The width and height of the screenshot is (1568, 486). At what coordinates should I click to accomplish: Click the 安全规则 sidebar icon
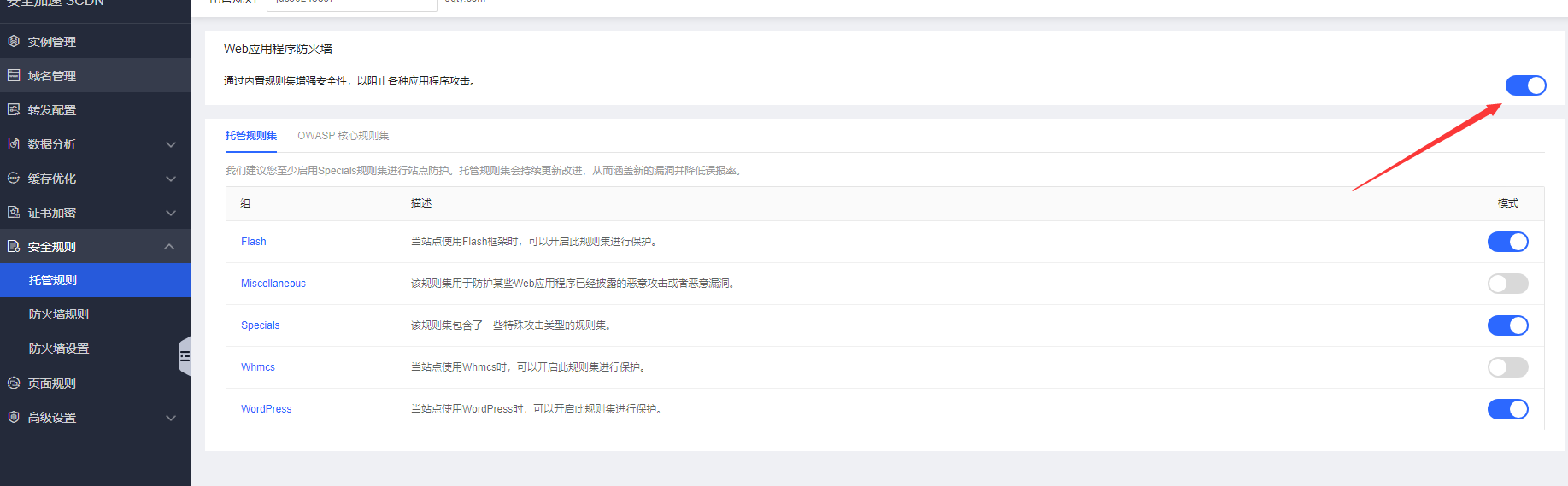click(x=14, y=246)
